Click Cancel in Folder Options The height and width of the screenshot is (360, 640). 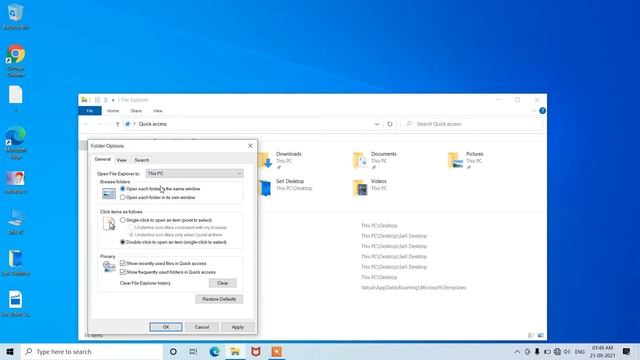coord(202,327)
